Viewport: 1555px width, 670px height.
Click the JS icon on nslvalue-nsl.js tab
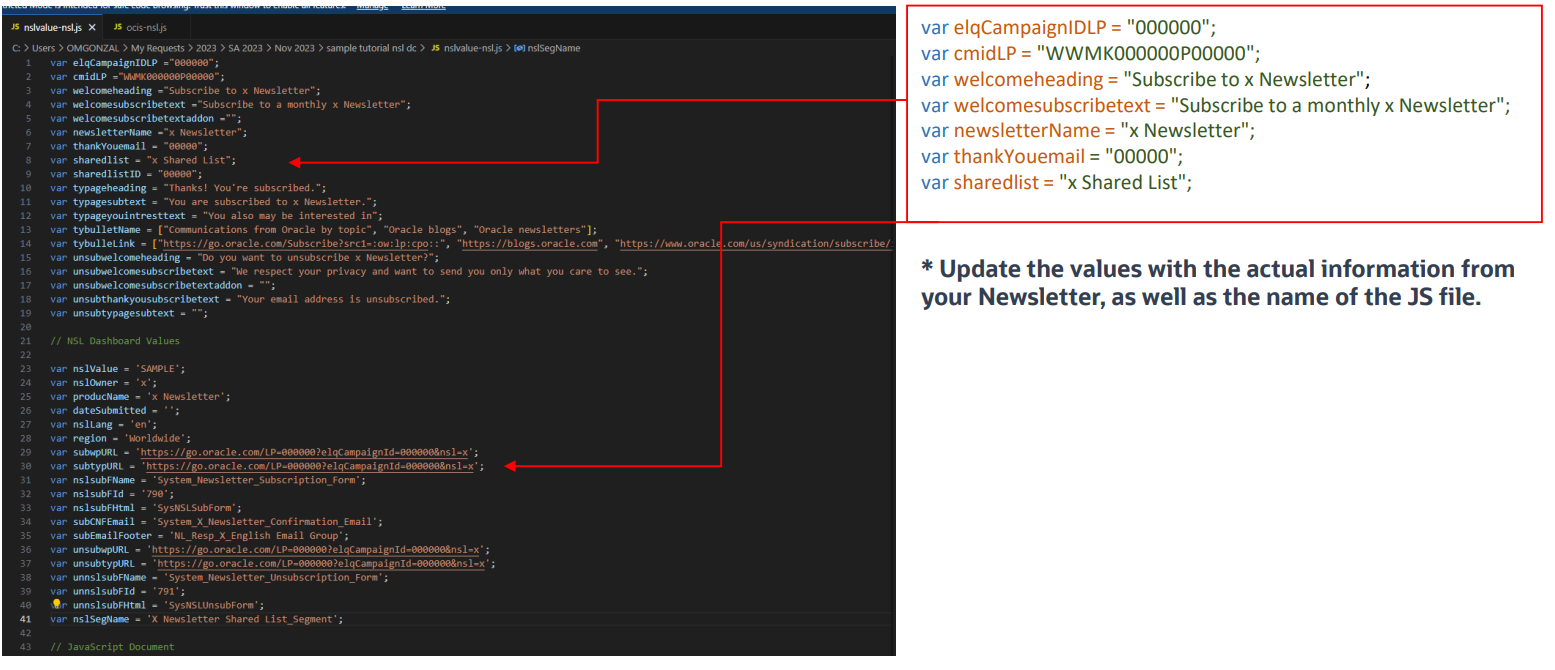click(16, 27)
